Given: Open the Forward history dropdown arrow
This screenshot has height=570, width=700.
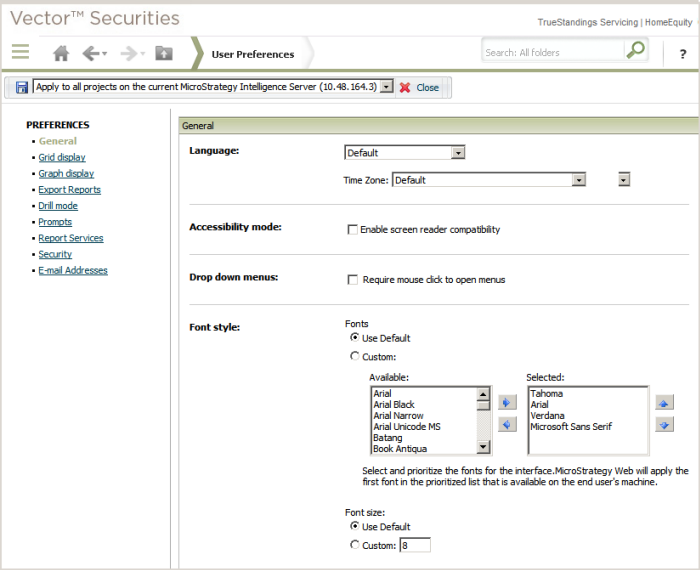Looking at the screenshot, I should 143,54.
